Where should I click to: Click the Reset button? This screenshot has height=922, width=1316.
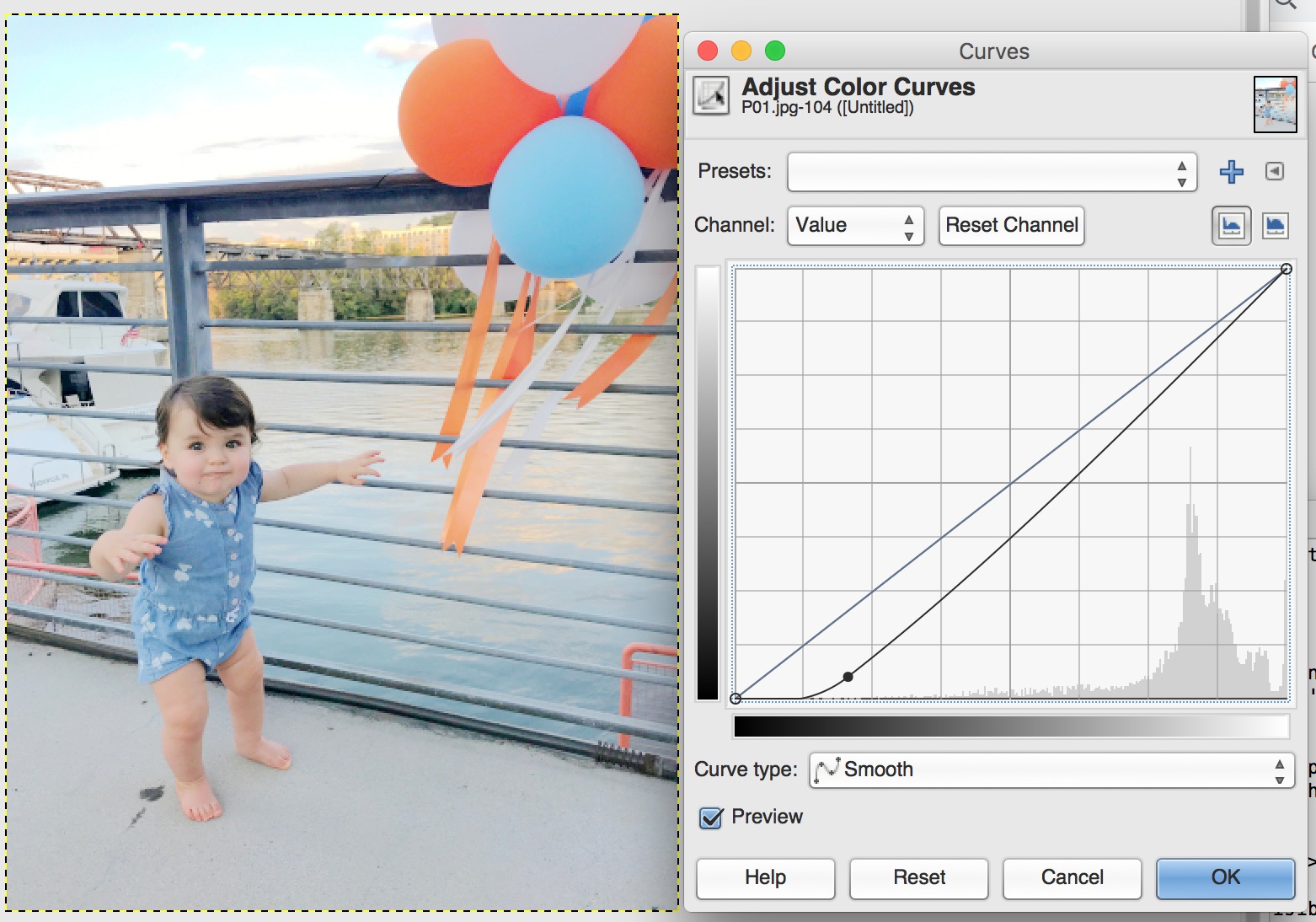tap(918, 878)
